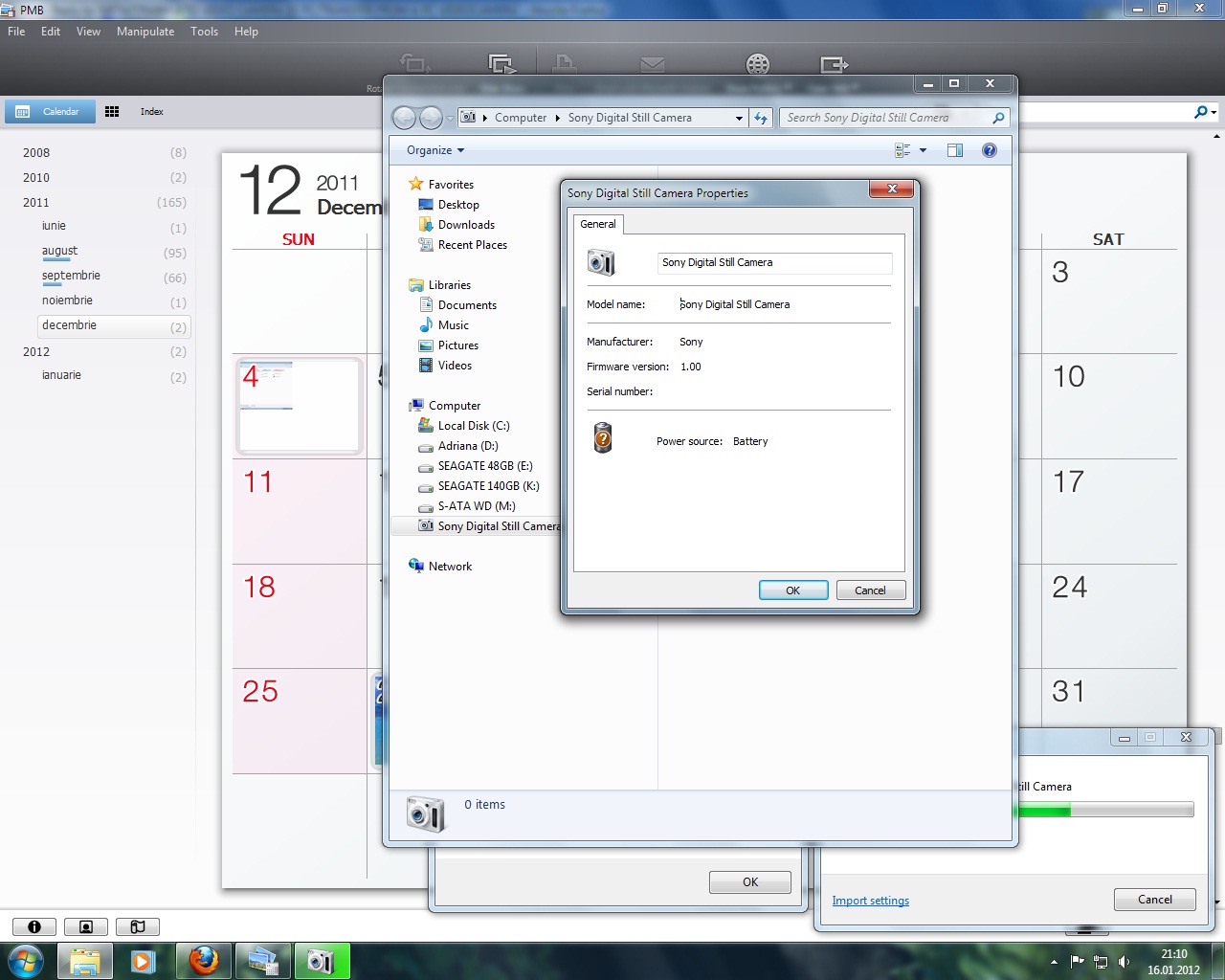Screen dimensions: 1225x980
Task: Open the Action Center flag in tray
Action: (1078, 962)
